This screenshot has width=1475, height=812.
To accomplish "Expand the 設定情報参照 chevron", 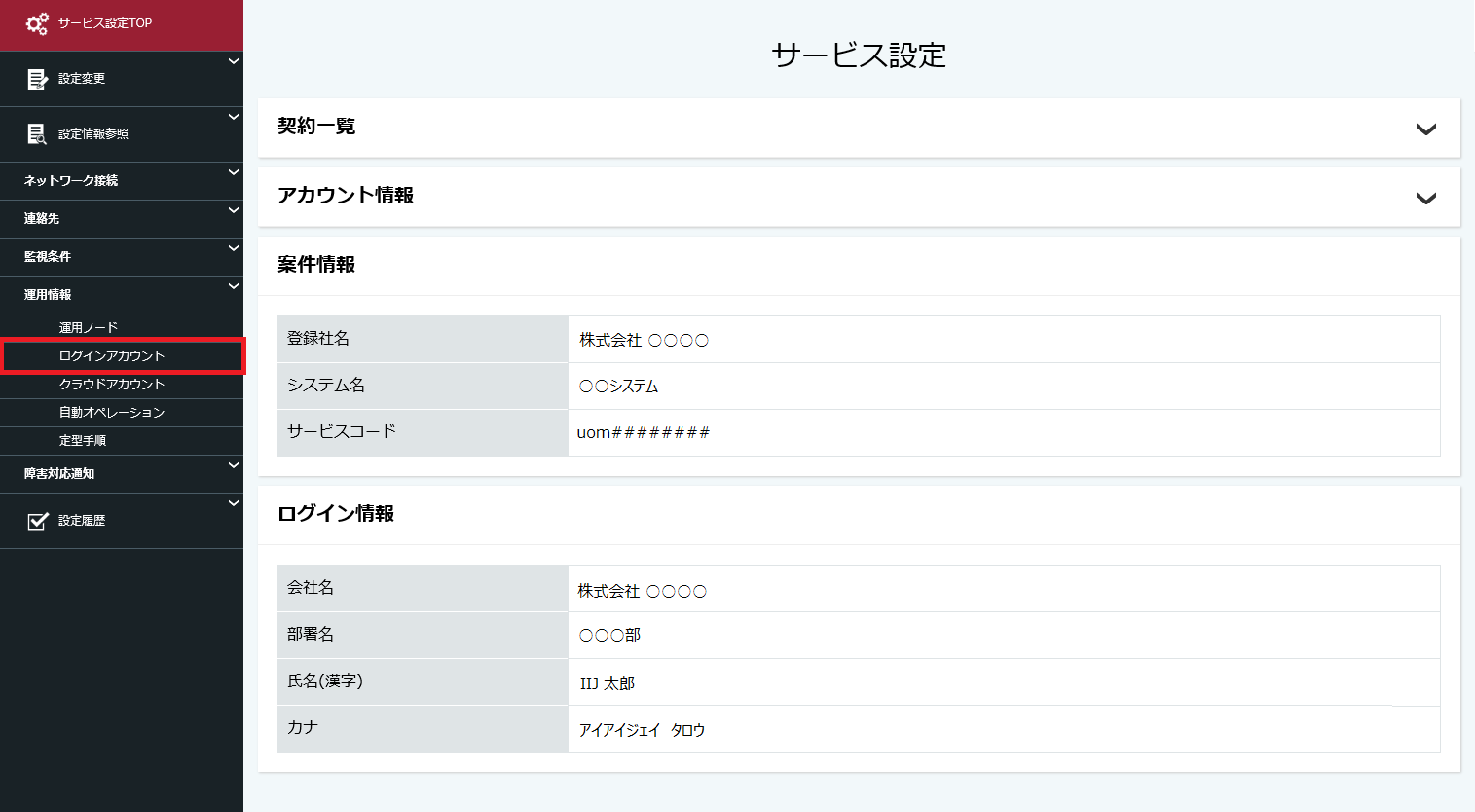I will click(234, 117).
